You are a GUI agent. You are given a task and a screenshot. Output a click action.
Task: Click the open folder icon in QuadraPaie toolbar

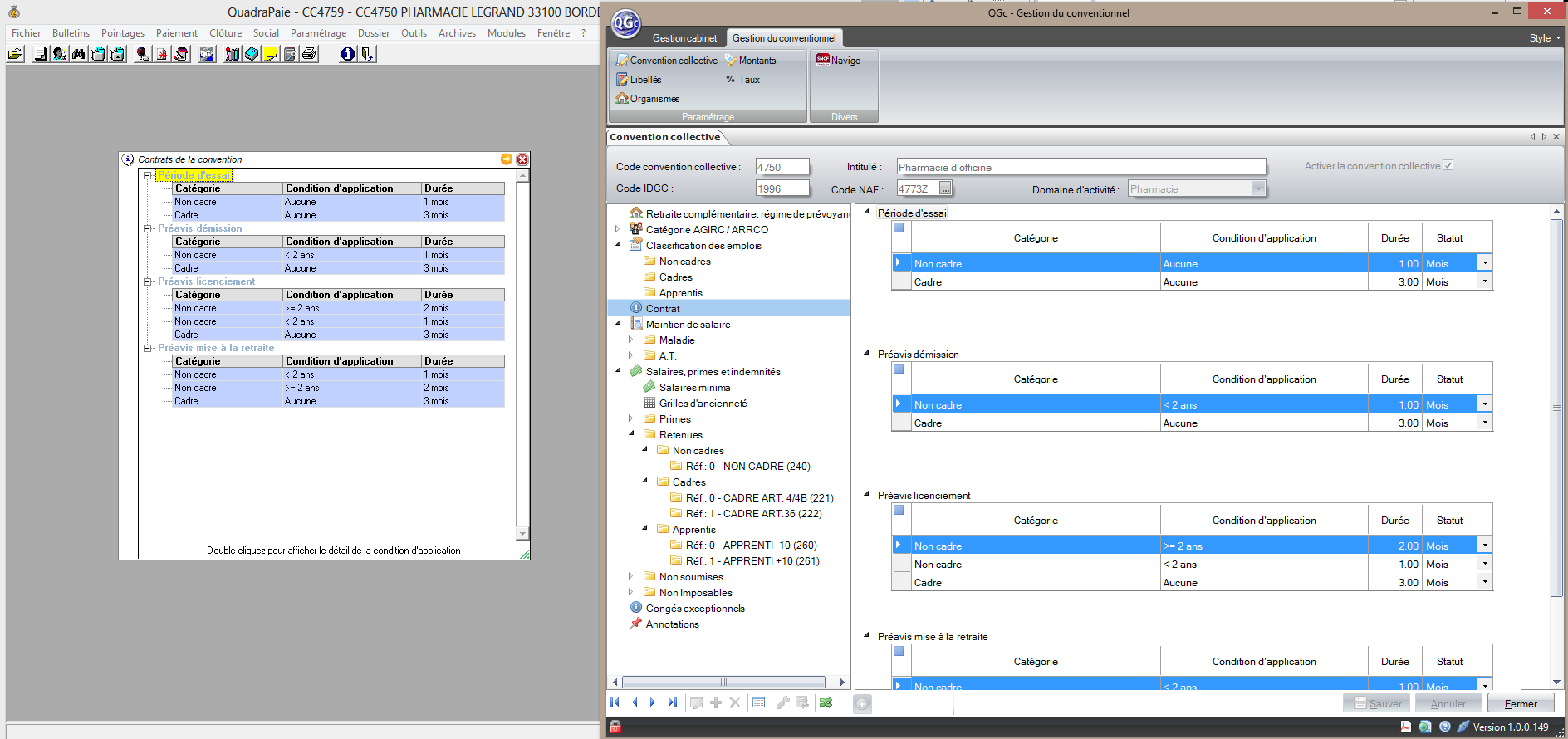15,54
